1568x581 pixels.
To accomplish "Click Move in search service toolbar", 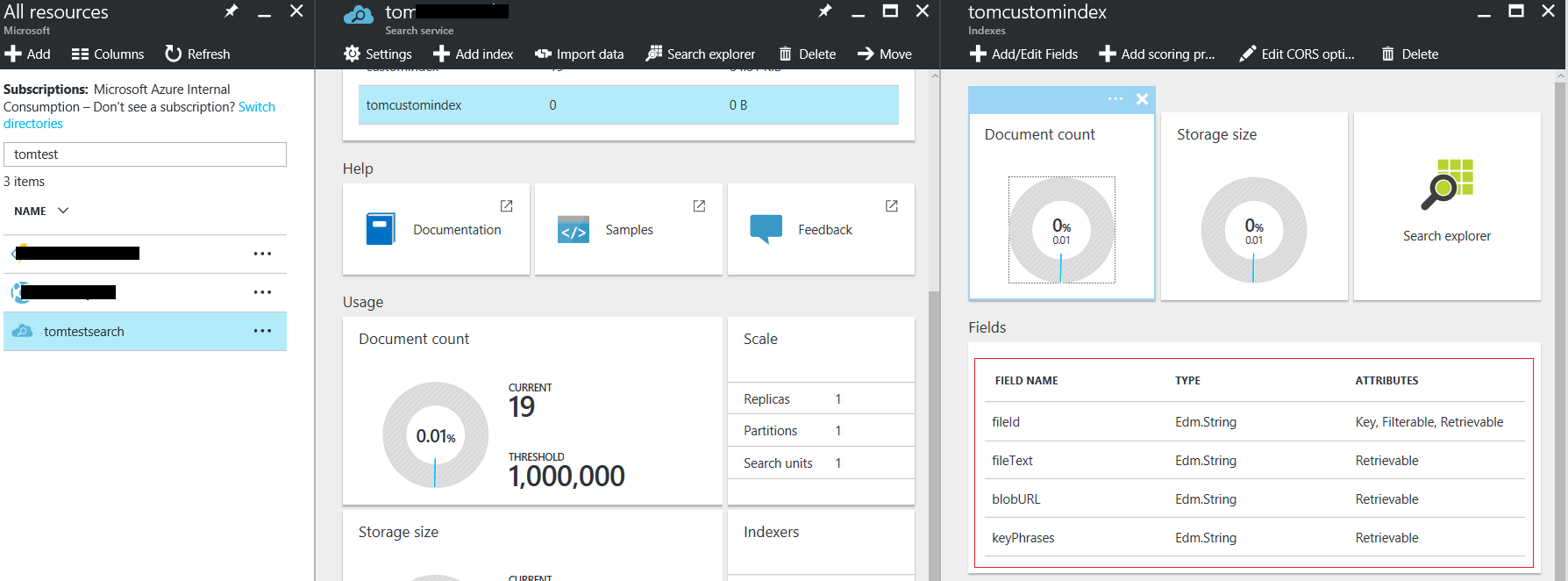I will point(885,54).
